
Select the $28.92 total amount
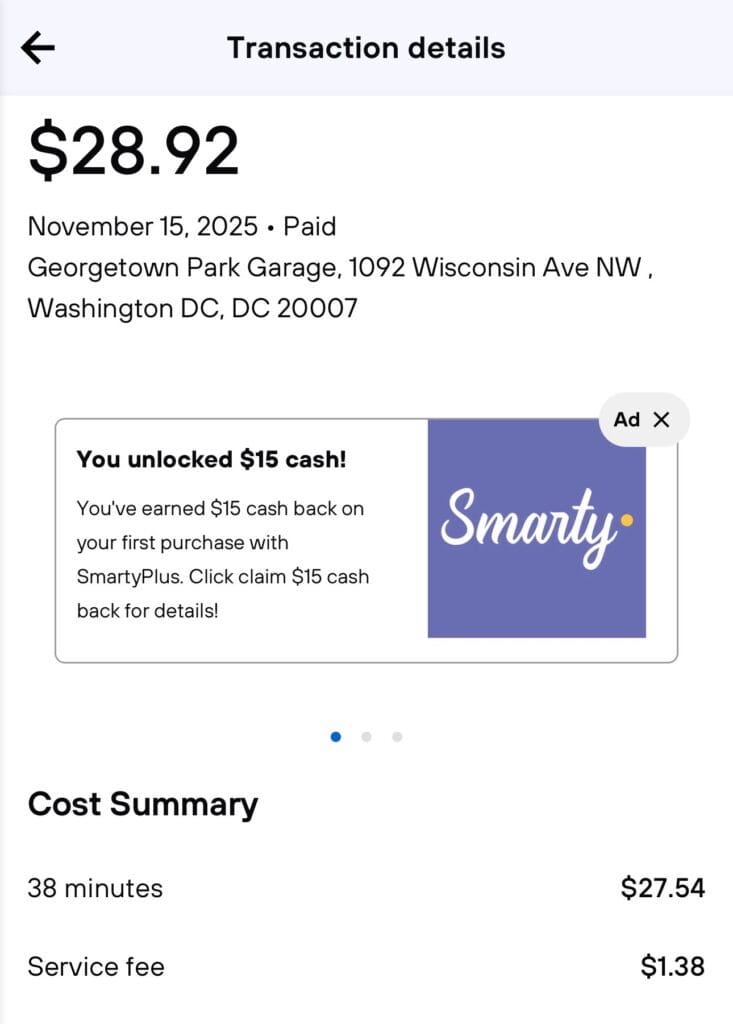pos(134,151)
